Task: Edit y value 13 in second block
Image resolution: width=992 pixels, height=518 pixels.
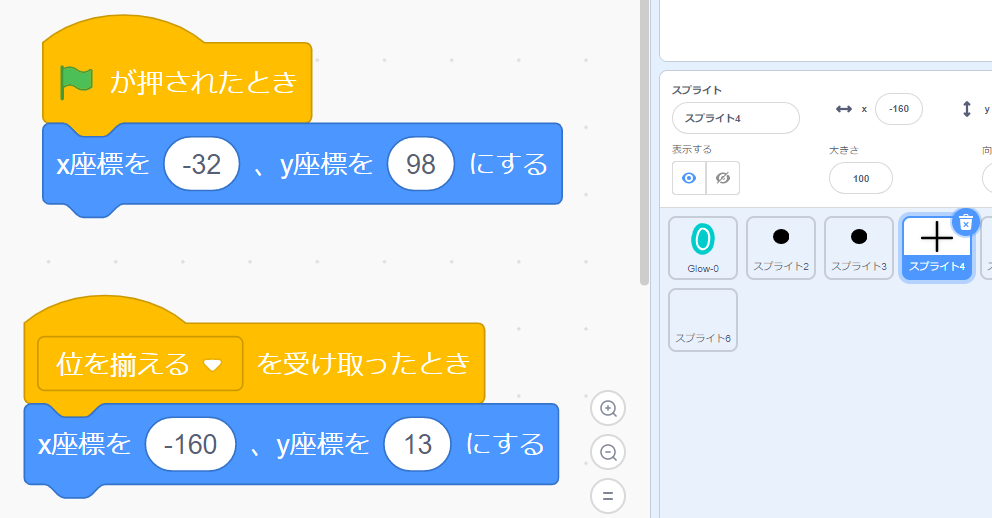Action: coord(418,444)
